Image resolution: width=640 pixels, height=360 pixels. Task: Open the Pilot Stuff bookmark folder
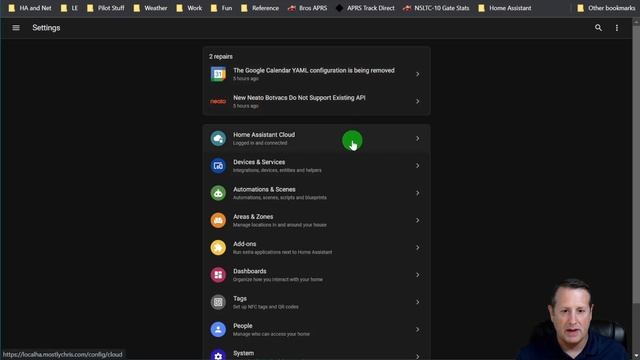click(x=106, y=8)
